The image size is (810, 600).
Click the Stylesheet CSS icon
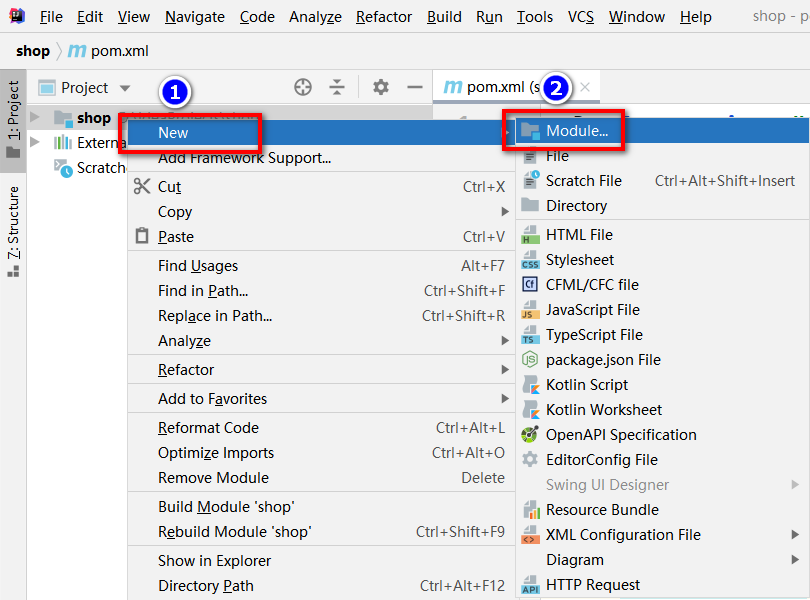pyautogui.click(x=530, y=259)
